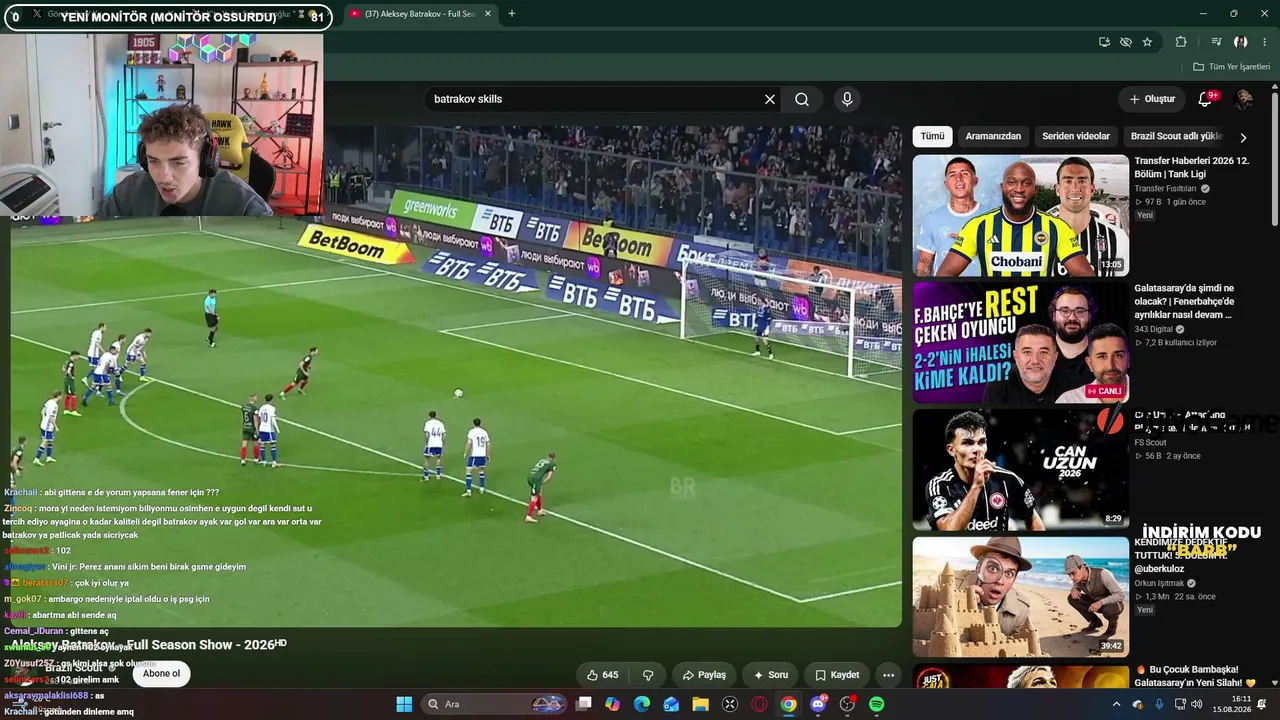The width and height of the screenshot is (1280, 720).
Task: Open Copilot from the taskbar
Action: coord(613,704)
